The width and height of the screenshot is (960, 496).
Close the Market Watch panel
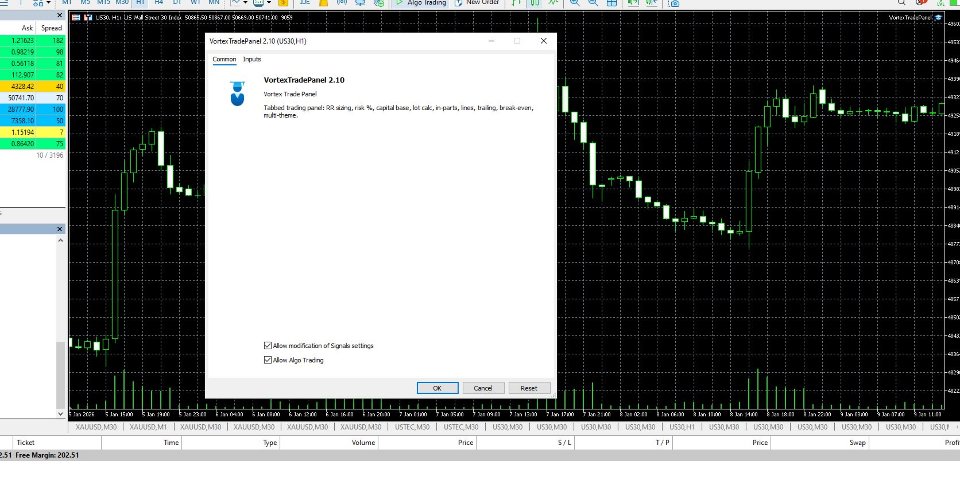tap(59, 15)
